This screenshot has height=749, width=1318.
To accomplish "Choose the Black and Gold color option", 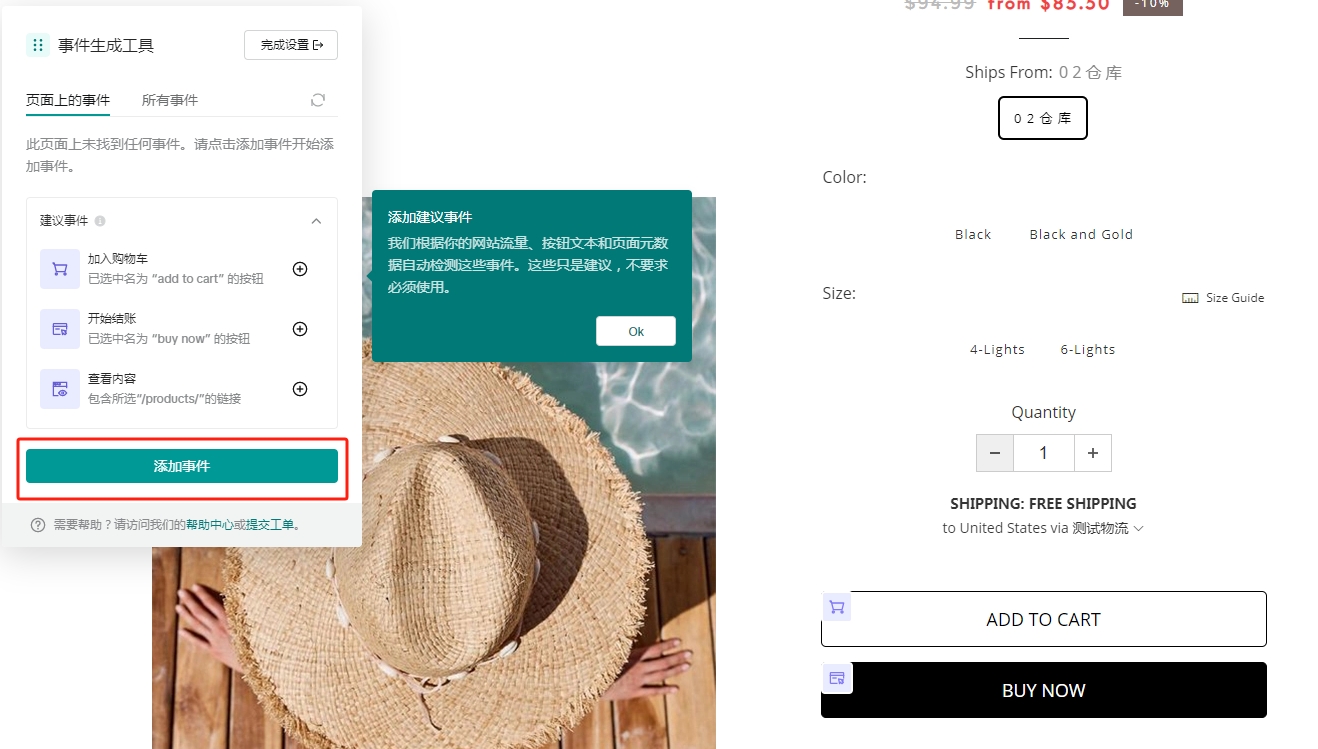I will (1081, 234).
